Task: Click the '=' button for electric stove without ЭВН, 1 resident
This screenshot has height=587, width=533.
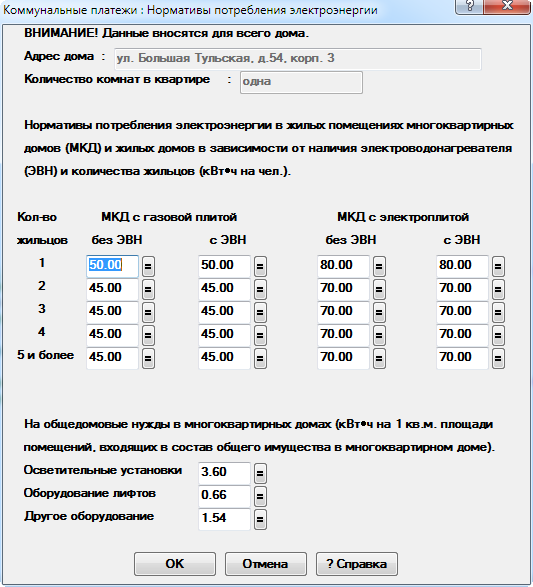Action: point(379,266)
